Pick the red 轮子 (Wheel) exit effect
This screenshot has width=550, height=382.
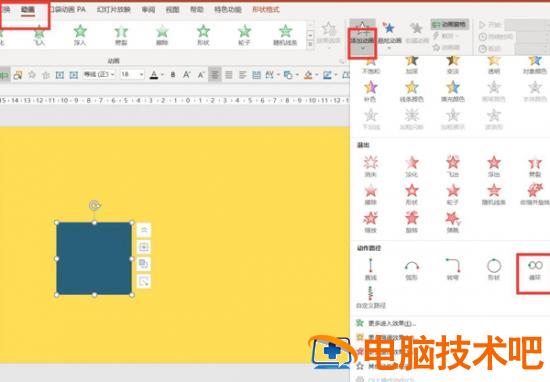(x=453, y=194)
